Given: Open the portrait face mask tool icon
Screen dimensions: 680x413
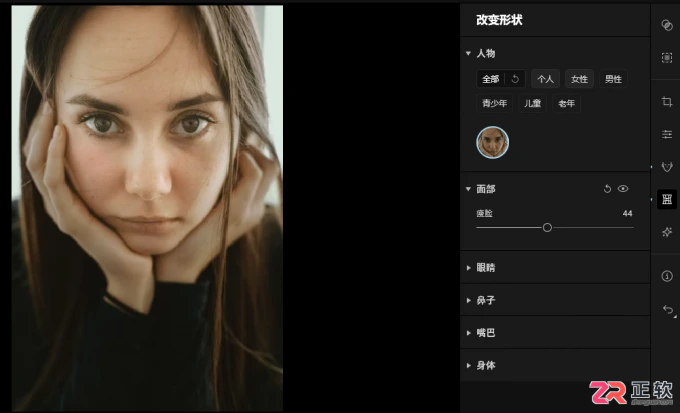Looking at the screenshot, I should click(x=667, y=167).
